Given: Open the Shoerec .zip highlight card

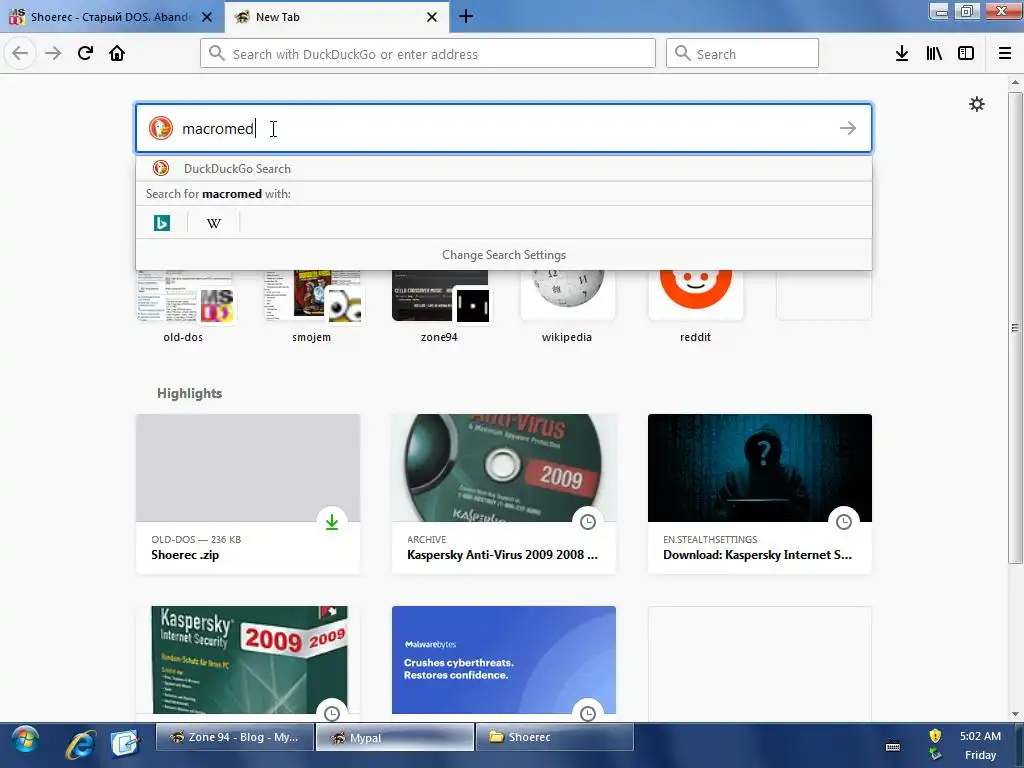Looking at the screenshot, I should tap(248, 494).
